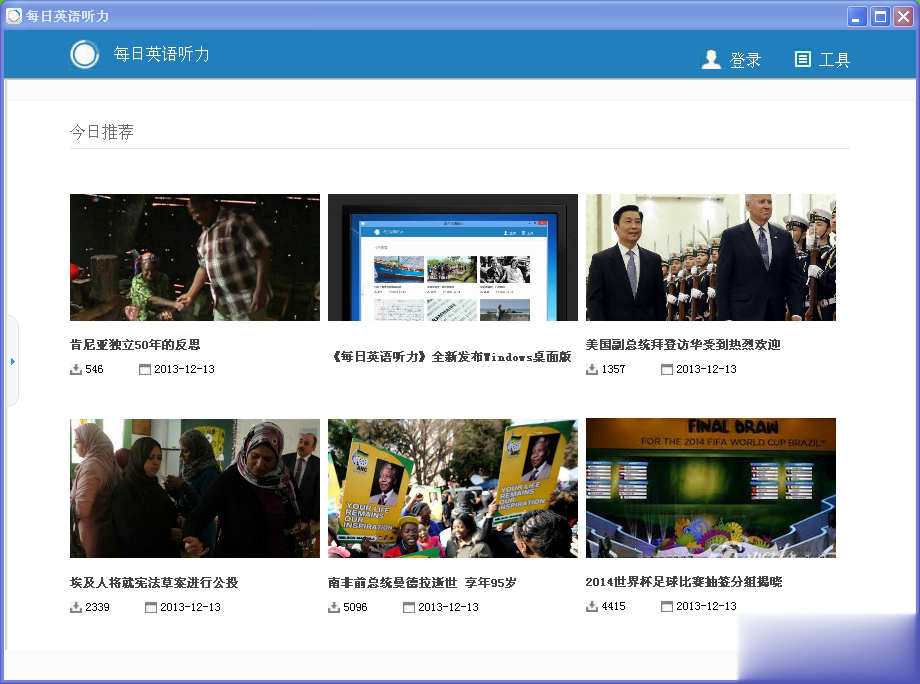Click the download icon showing 1357 under Biden article

click(x=590, y=369)
